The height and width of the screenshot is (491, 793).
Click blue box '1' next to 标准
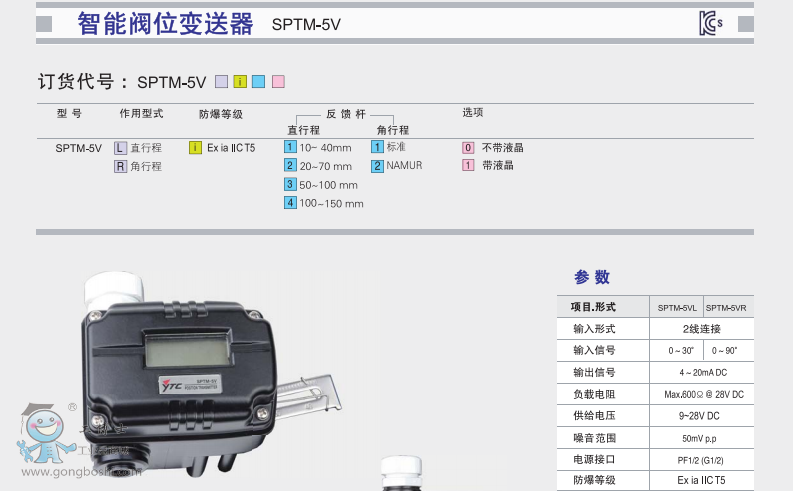[377, 147]
